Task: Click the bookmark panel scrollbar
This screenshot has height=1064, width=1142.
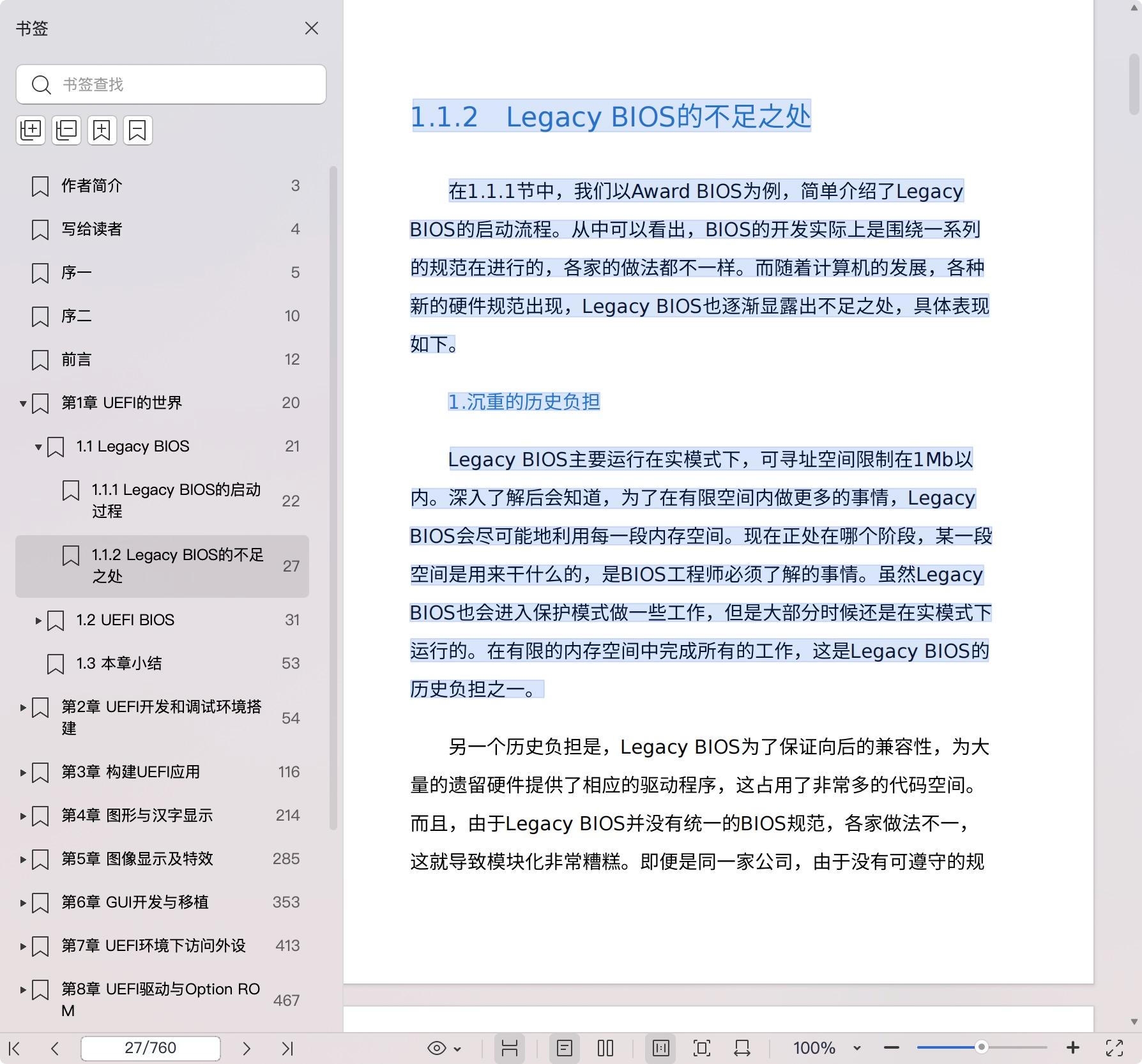Action: (333, 498)
